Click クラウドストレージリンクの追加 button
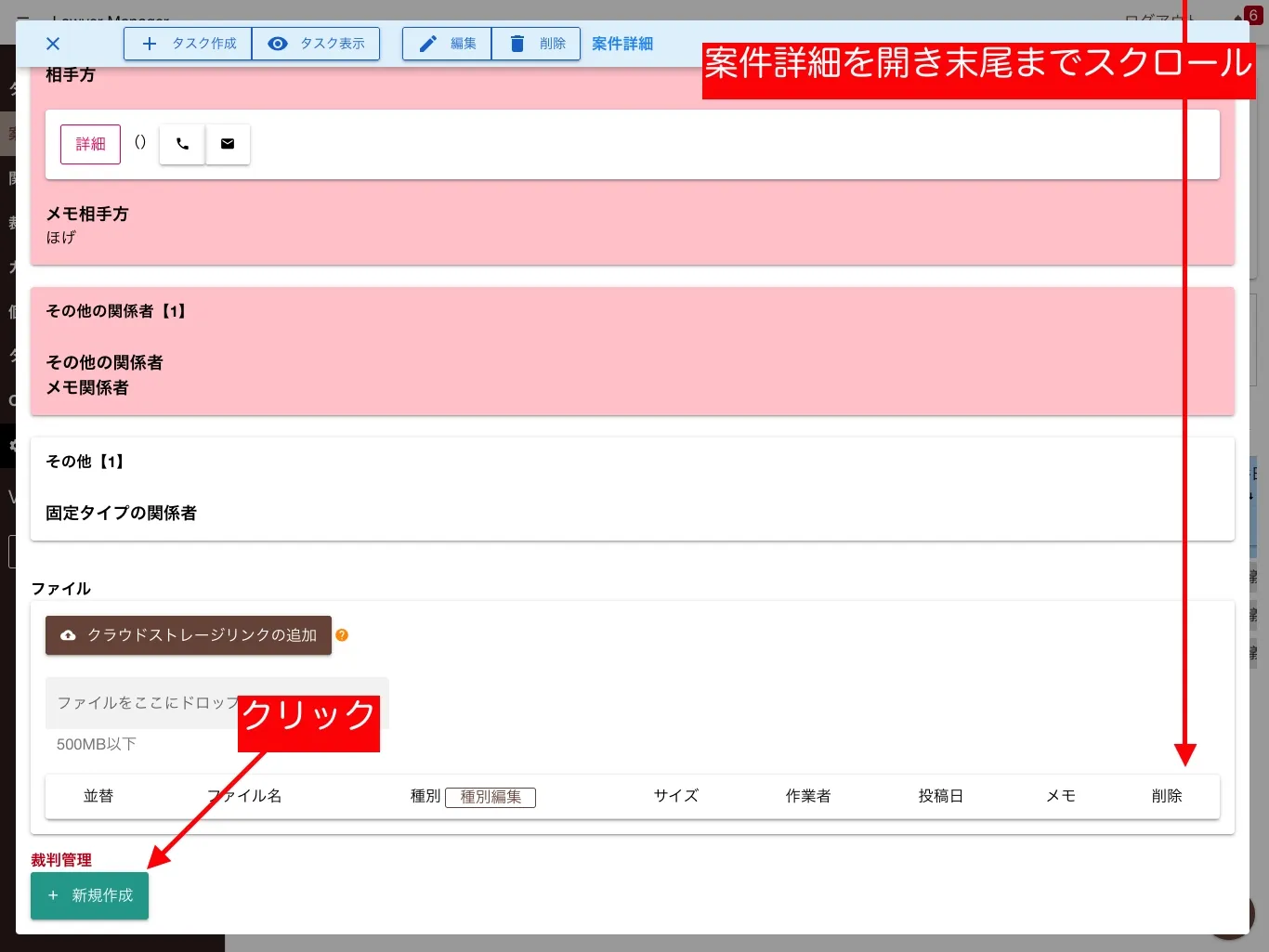The width and height of the screenshot is (1269, 952). (189, 635)
